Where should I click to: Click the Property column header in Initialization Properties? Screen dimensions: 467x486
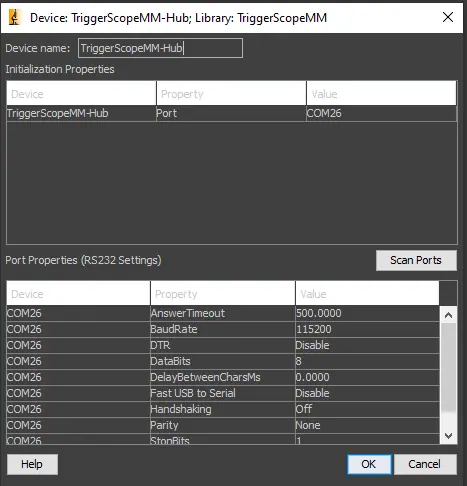tap(231, 94)
